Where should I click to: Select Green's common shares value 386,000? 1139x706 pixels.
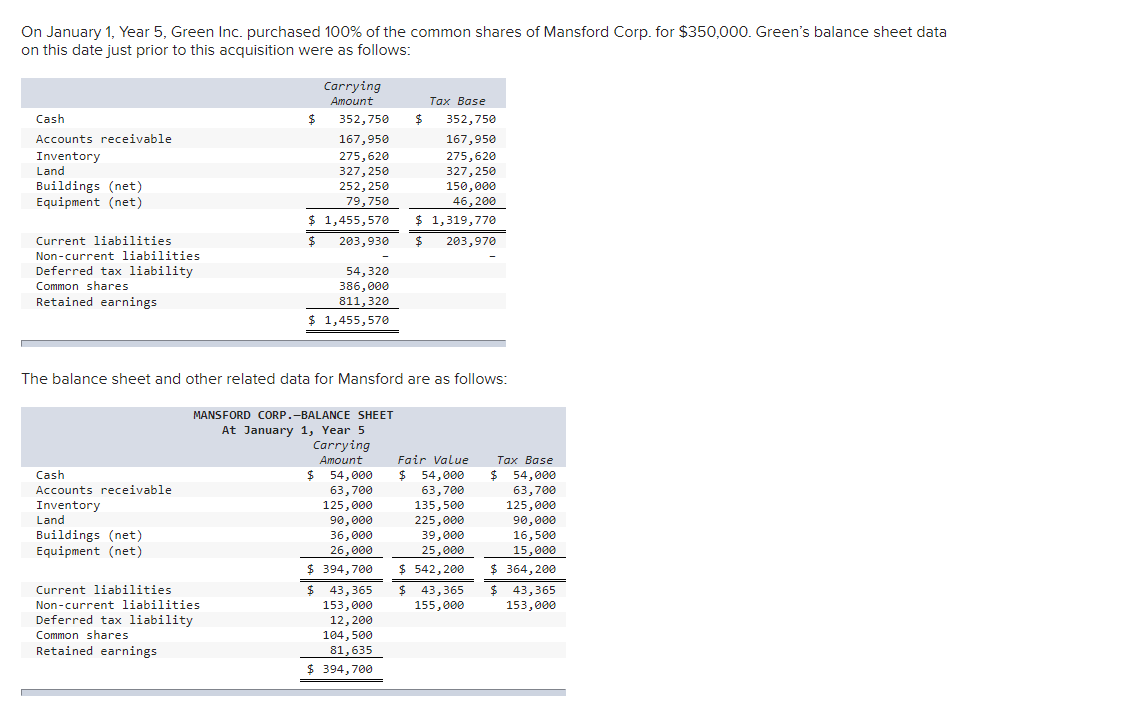click(363, 286)
